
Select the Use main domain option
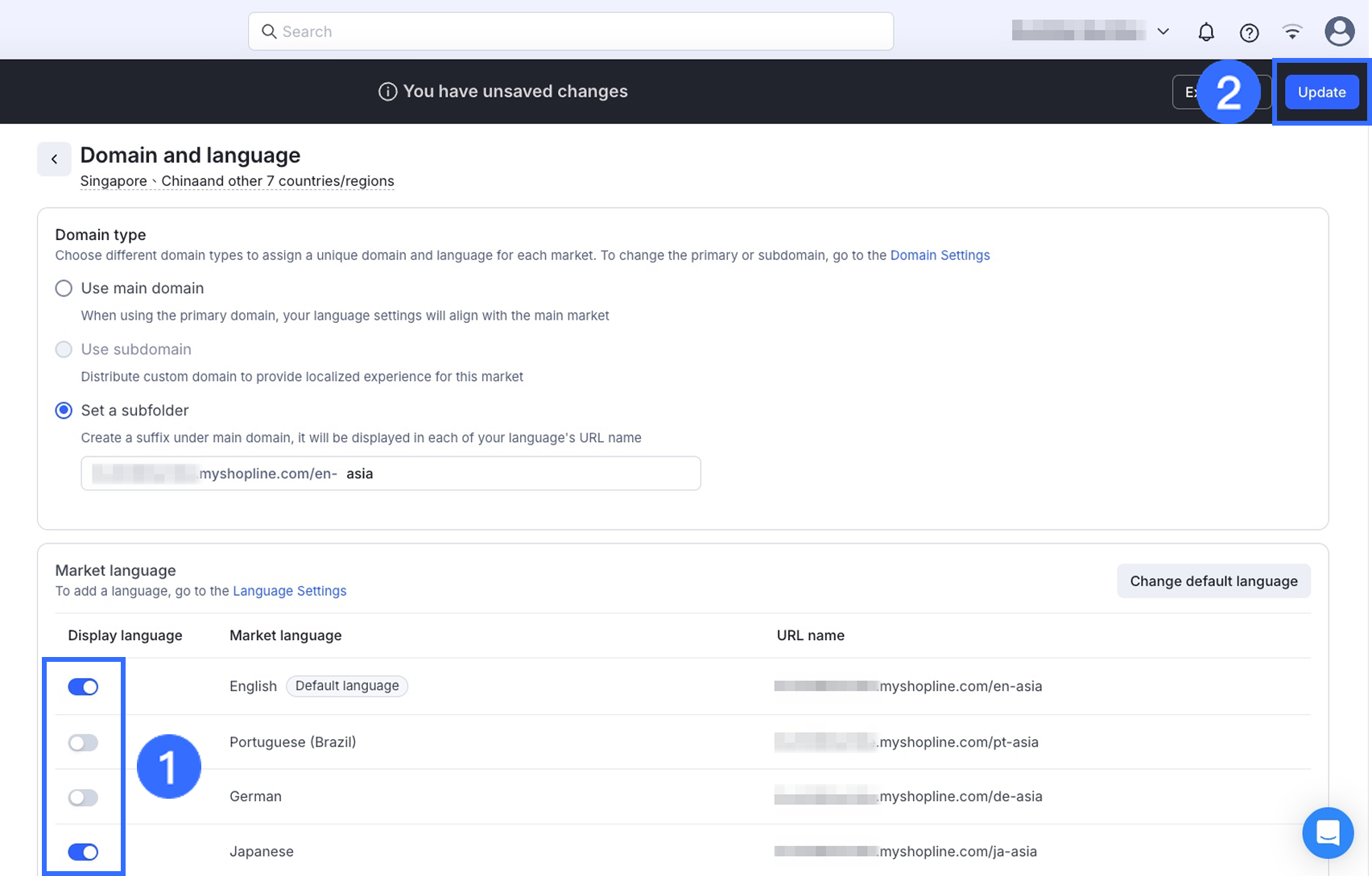64,288
